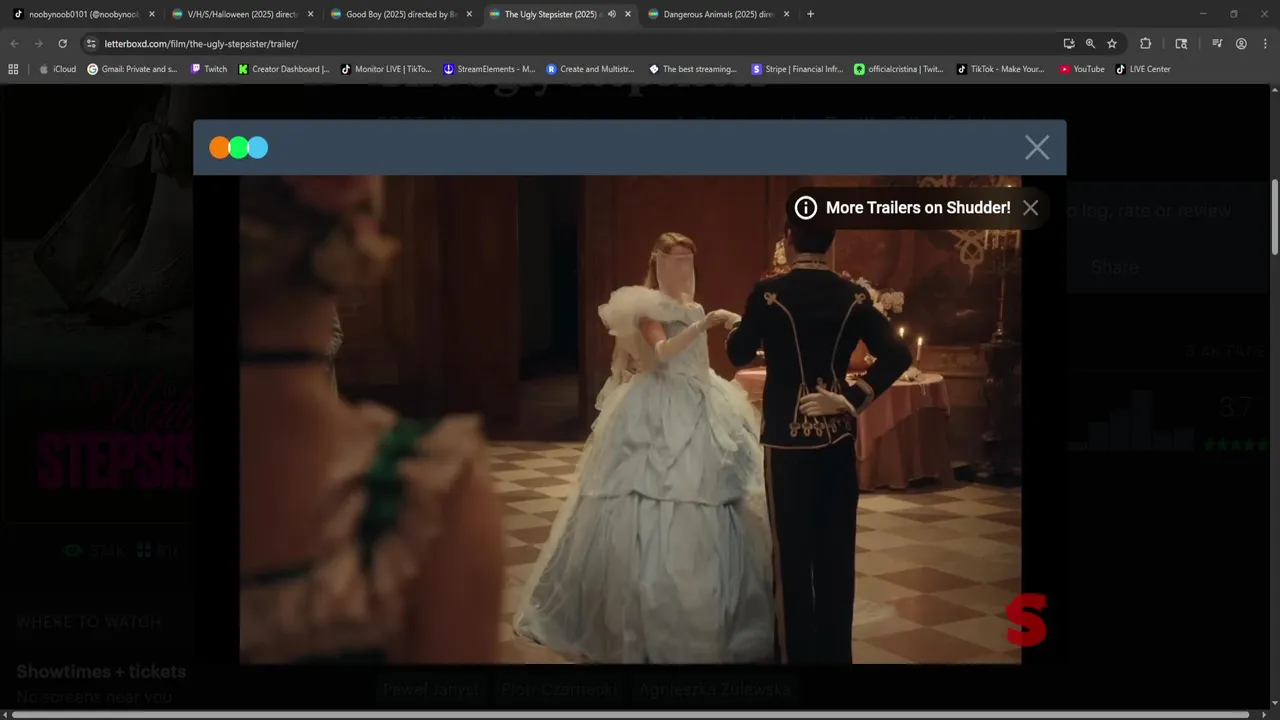Open Chrome three-dot menu

1264,44
